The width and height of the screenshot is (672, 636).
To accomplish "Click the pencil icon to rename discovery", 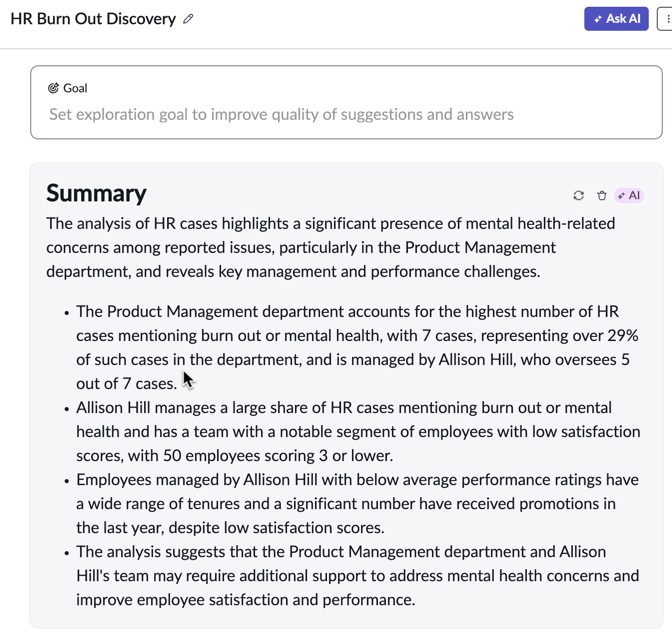I will pos(188,19).
